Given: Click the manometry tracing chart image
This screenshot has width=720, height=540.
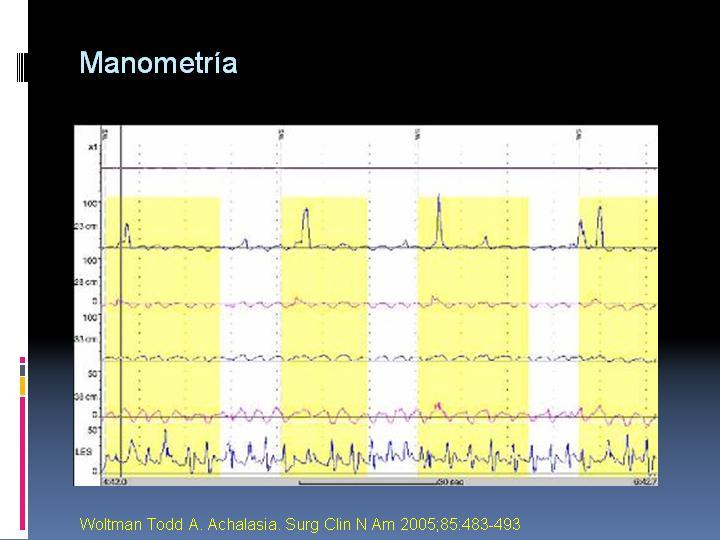Looking at the screenshot, I should tap(366, 305).
